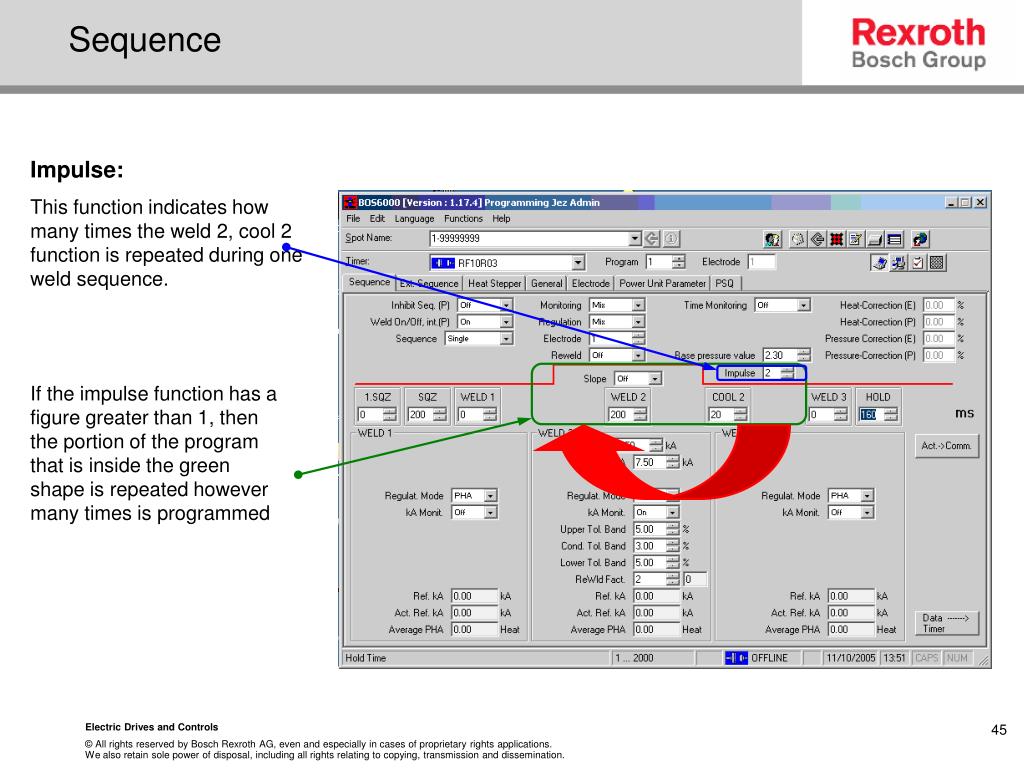Open the File menu
Viewport: 1024px width, 768px height.
click(x=353, y=219)
